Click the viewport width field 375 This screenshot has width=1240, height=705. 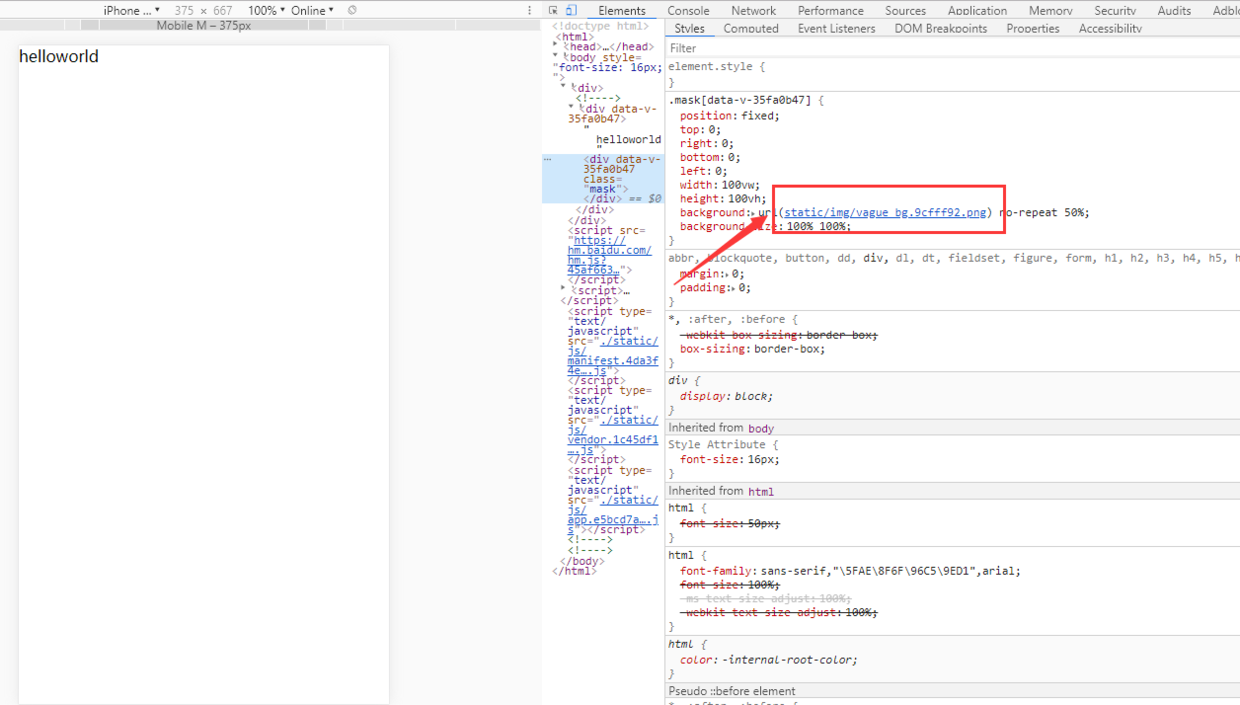pos(184,10)
